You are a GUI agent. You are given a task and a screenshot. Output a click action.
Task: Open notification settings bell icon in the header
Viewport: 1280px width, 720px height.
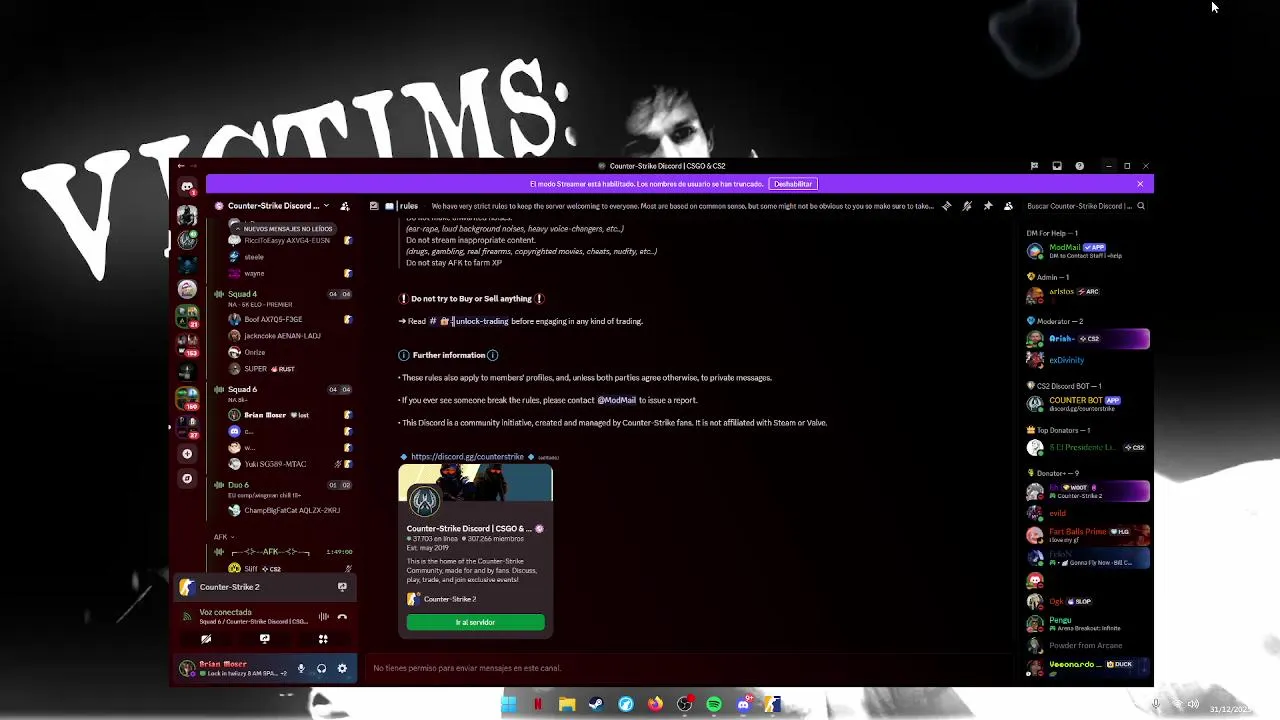[967, 206]
